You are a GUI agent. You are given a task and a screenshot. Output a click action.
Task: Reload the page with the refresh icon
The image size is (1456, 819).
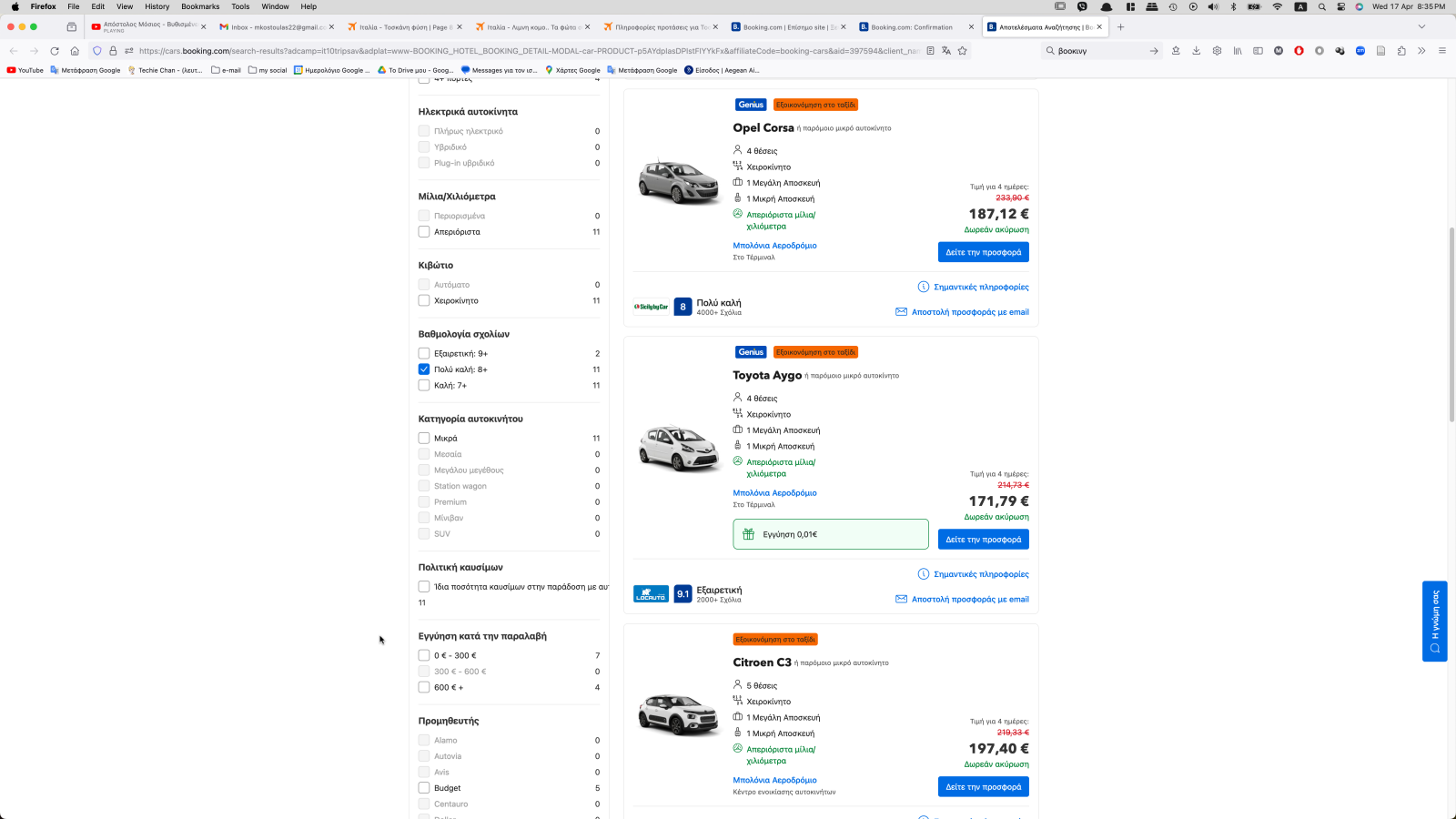(55, 51)
